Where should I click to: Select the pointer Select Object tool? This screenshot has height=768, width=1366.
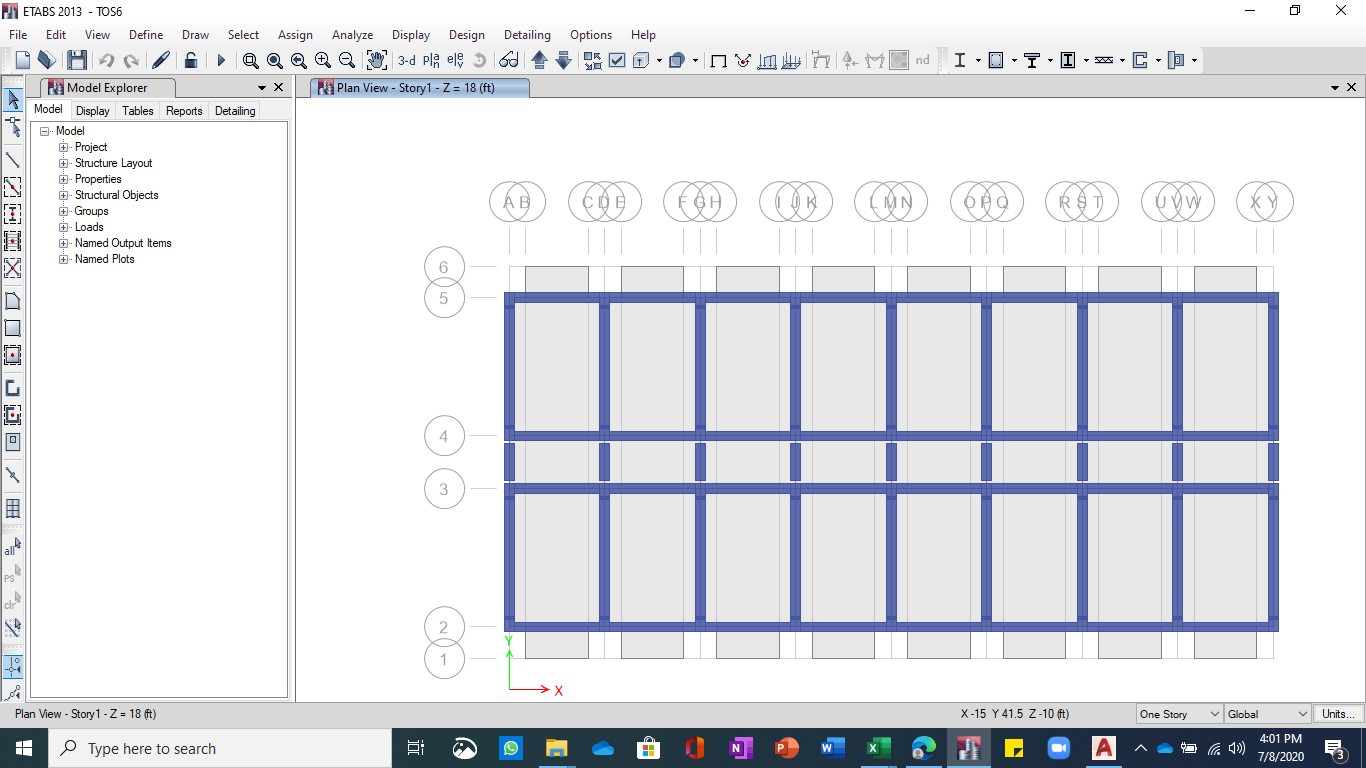pyautogui.click(x=13, y=99)
